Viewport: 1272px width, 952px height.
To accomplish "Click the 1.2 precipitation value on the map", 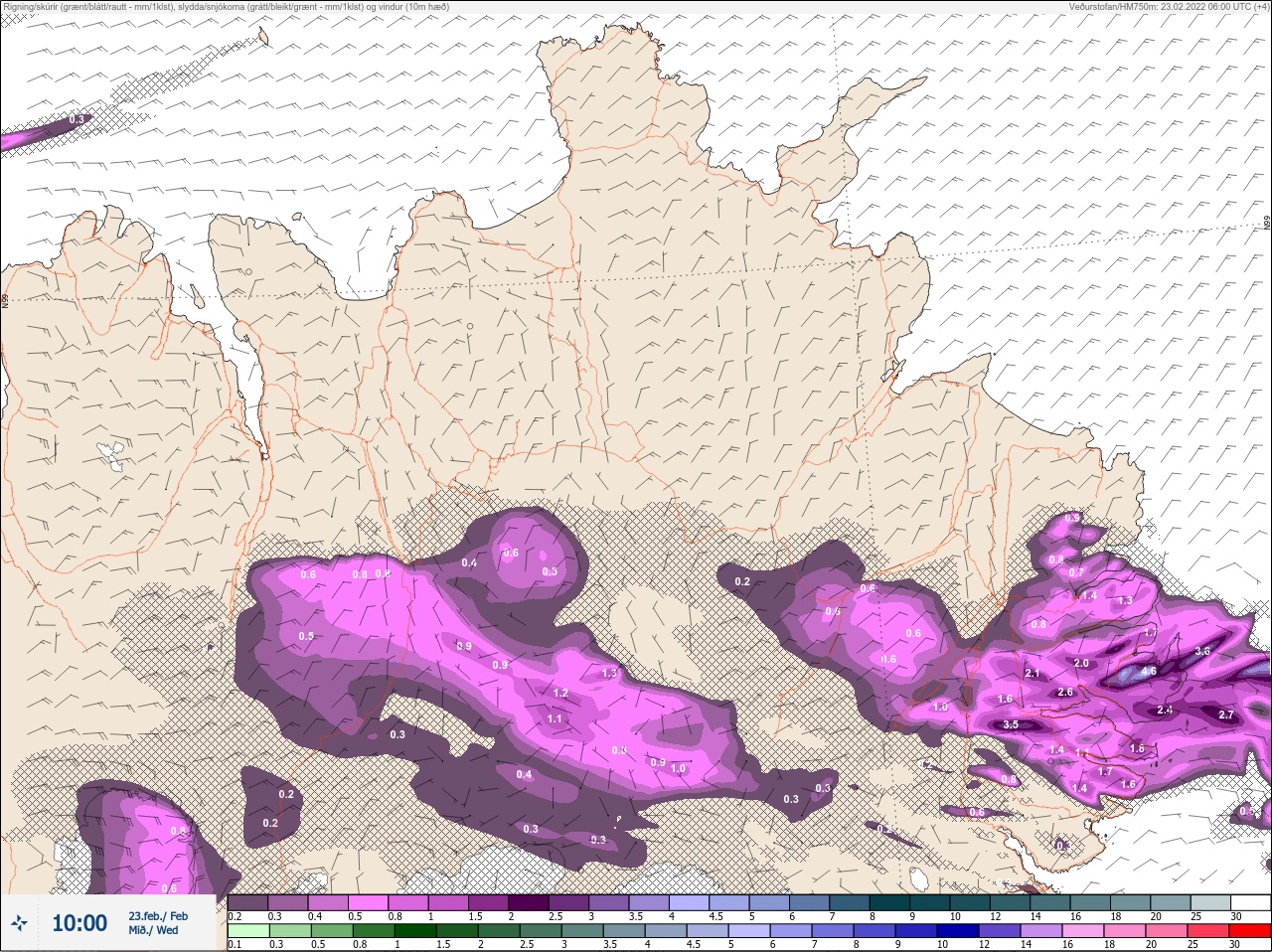I will (x=560, y=693).
